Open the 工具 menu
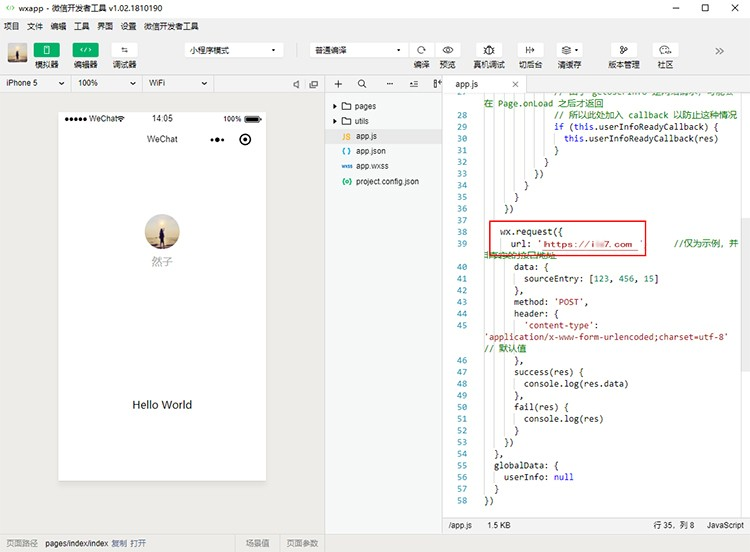 click(81, 26)
